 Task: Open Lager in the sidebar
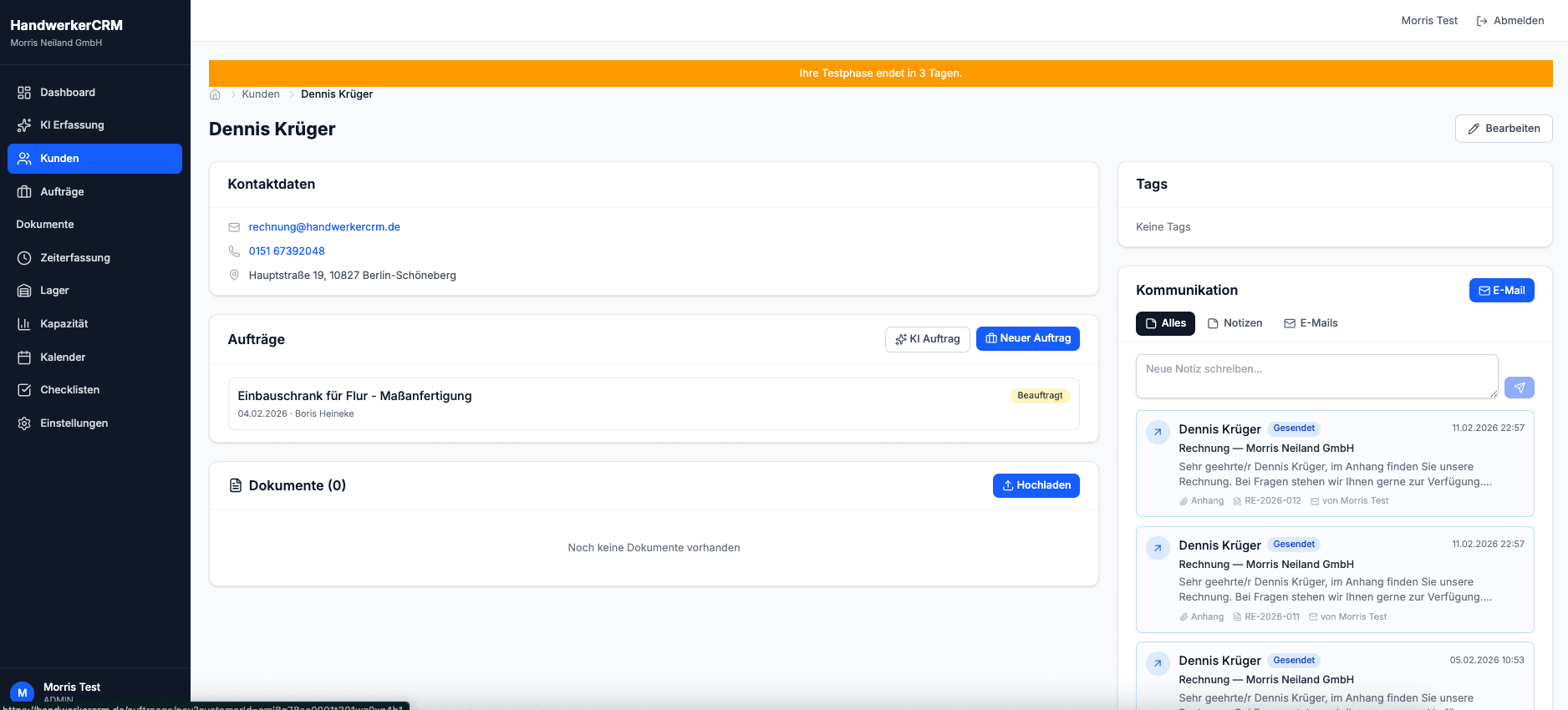coord(54,291)
